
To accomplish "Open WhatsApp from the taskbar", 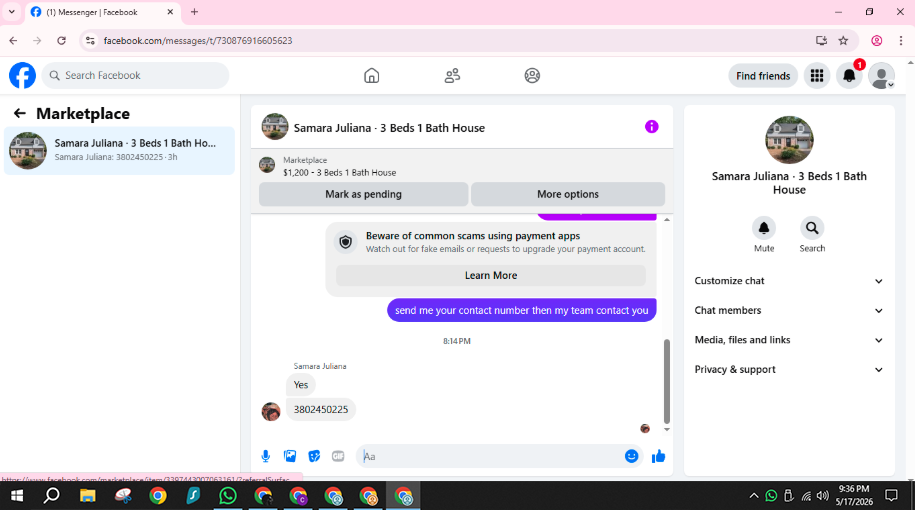I will click(x=228, y=496).
